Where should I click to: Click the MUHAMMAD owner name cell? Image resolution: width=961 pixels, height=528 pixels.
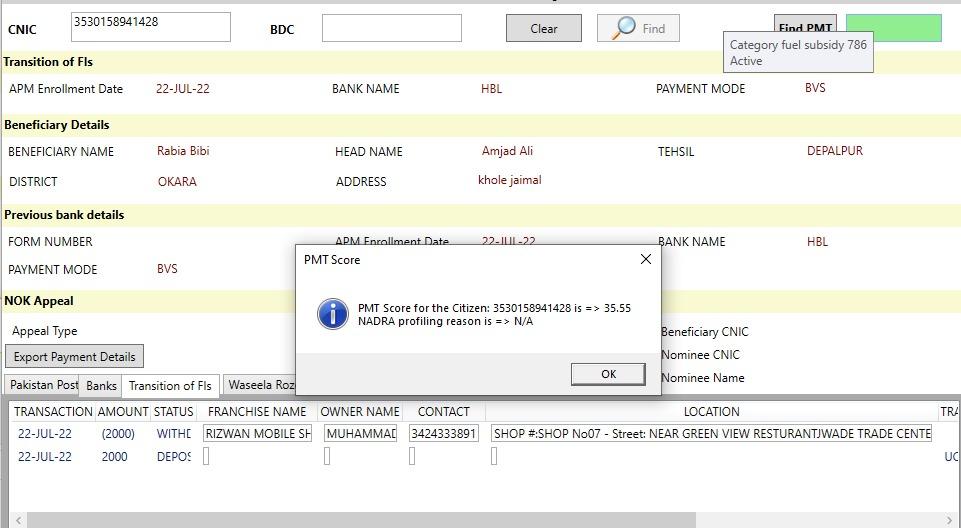tap(360, 434)
